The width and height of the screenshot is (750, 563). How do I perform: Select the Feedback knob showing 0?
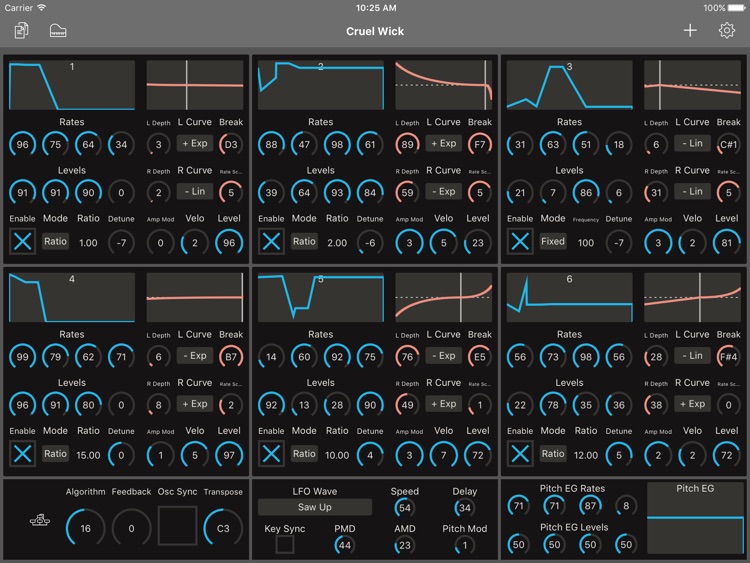131,528
